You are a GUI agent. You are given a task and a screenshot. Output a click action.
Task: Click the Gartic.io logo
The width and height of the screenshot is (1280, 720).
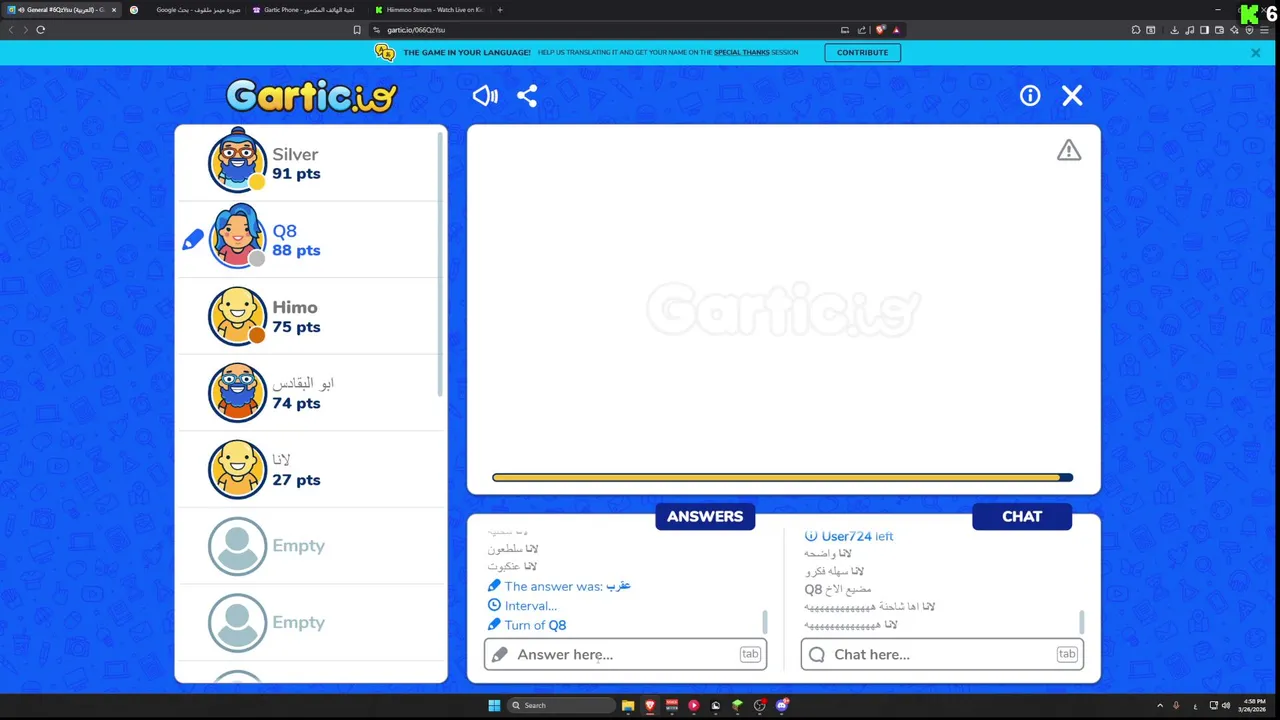[311, 96]
